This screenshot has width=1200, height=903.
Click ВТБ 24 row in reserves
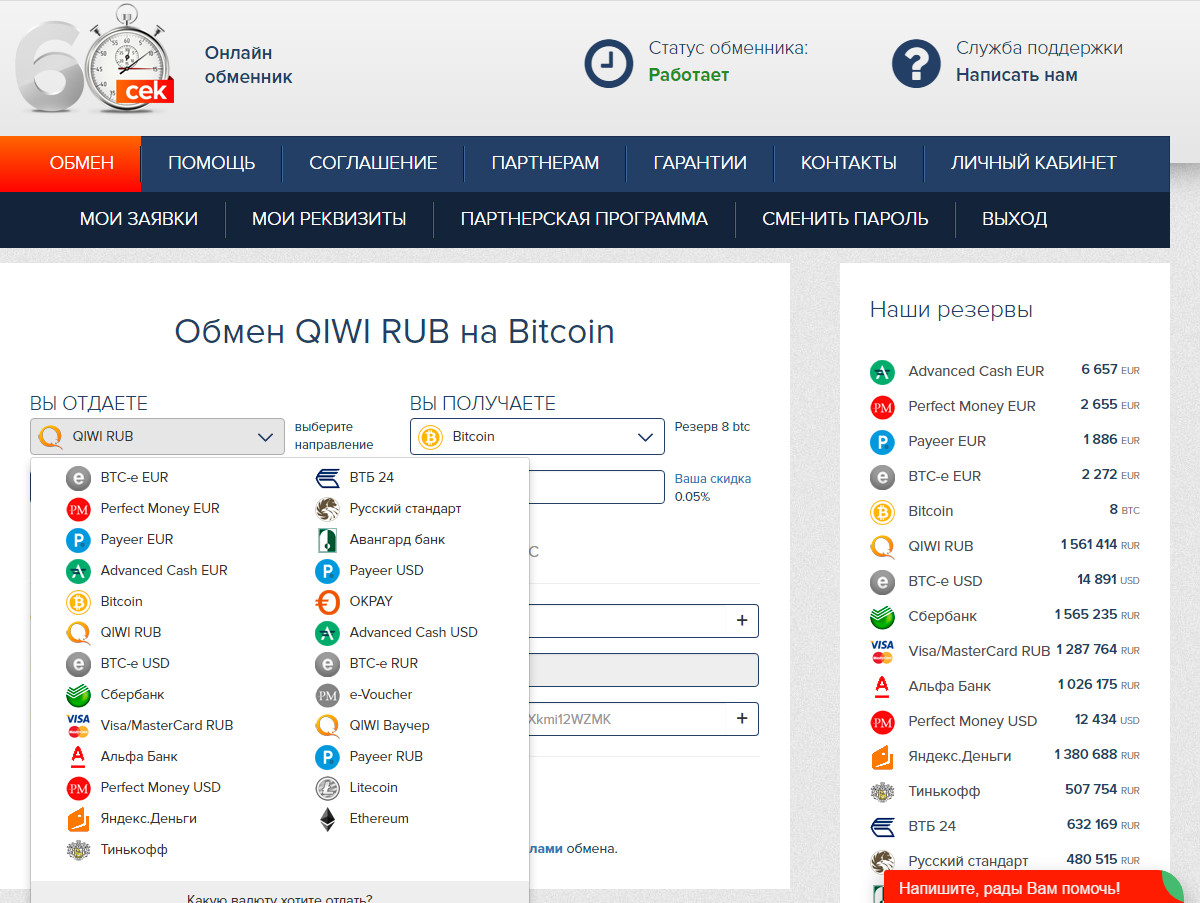[1004, 826]
